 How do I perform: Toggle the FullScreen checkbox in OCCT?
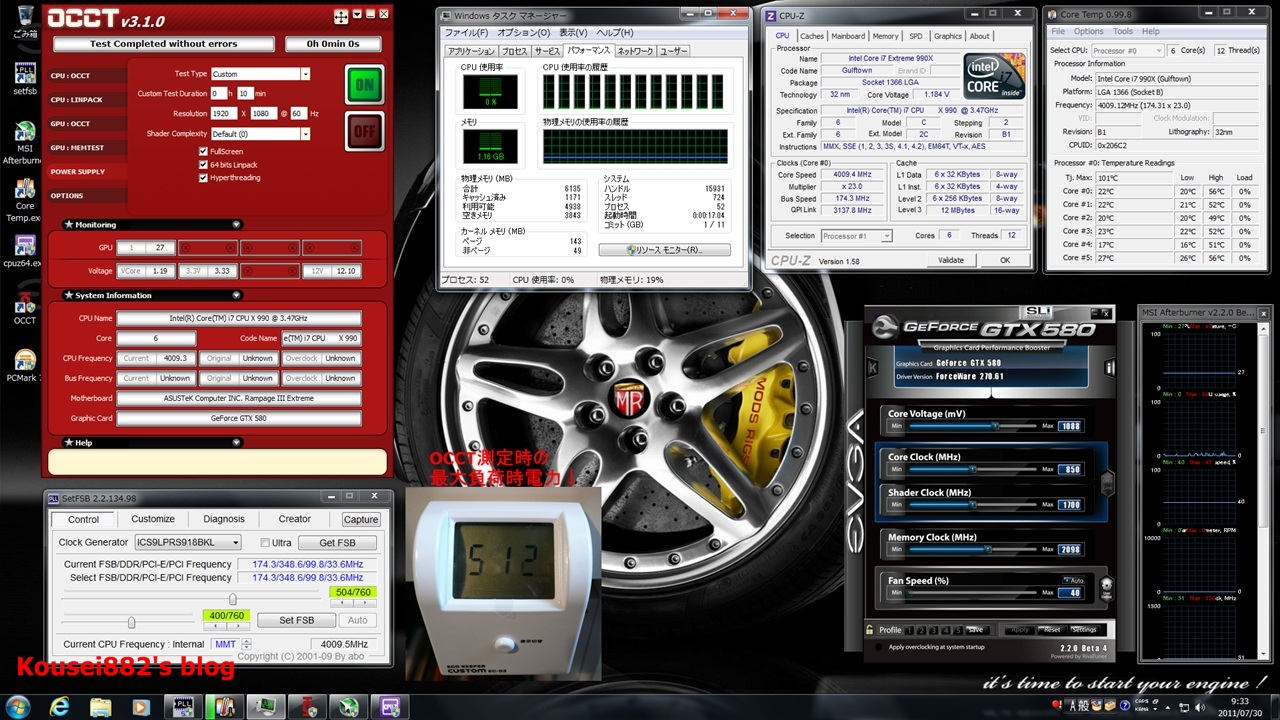tap(204, 152)
